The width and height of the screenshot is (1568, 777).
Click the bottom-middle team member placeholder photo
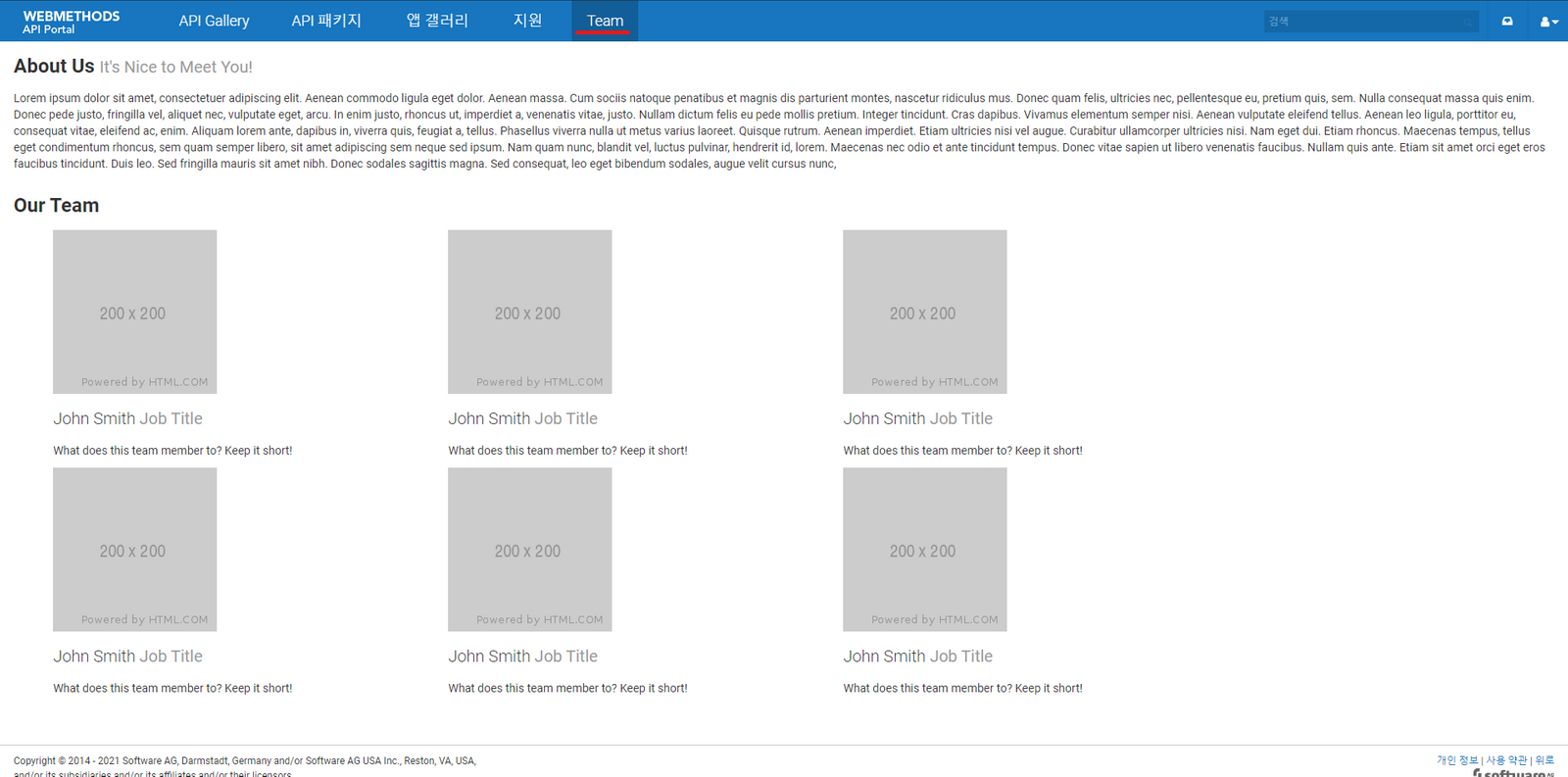click(529, 549)
